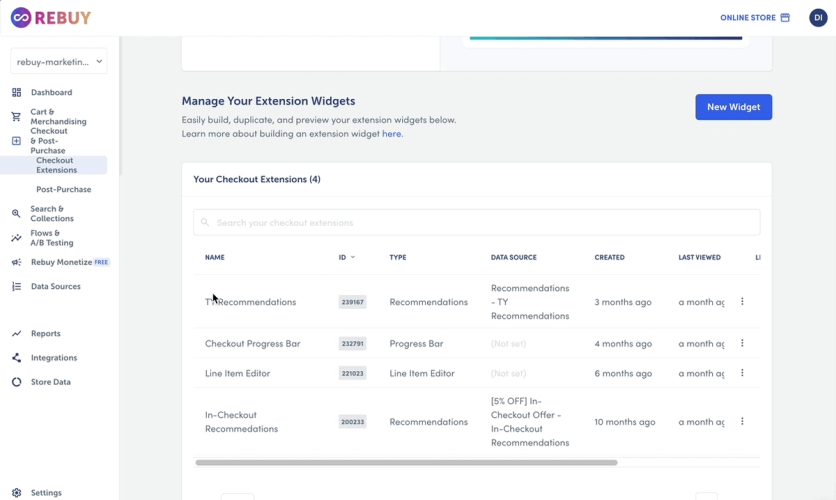Open Search & Collections menu item
Viewport: 836px width, 500px height.
tap(52, 214)
